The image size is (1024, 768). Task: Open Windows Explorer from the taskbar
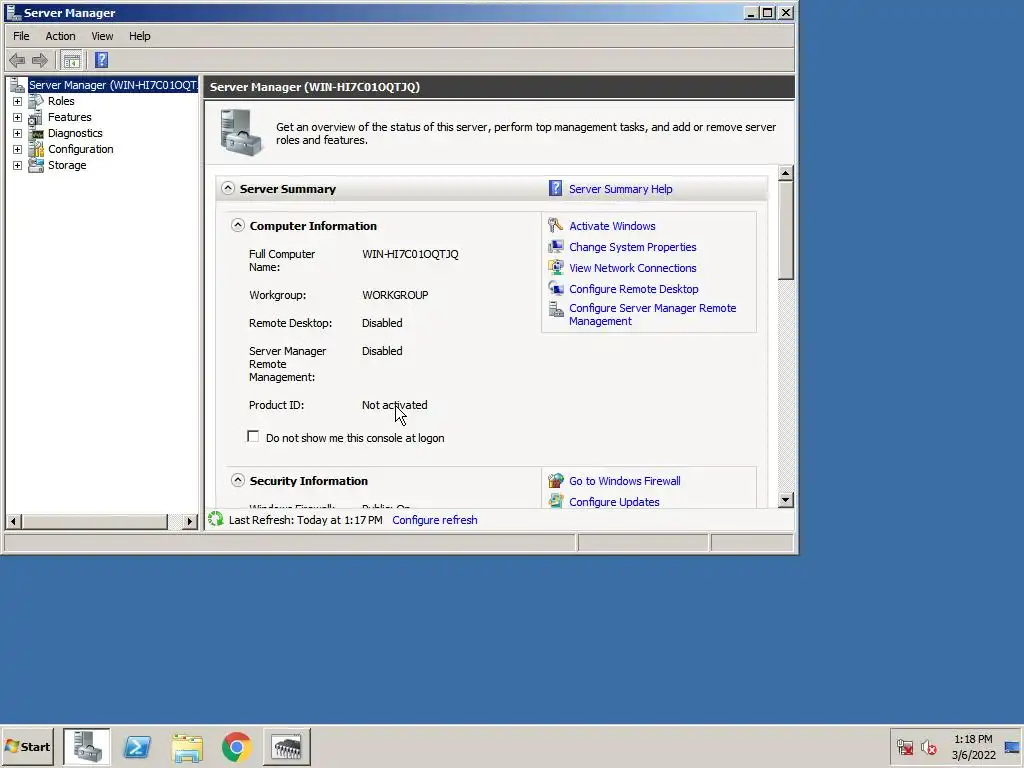pos(187,747)
